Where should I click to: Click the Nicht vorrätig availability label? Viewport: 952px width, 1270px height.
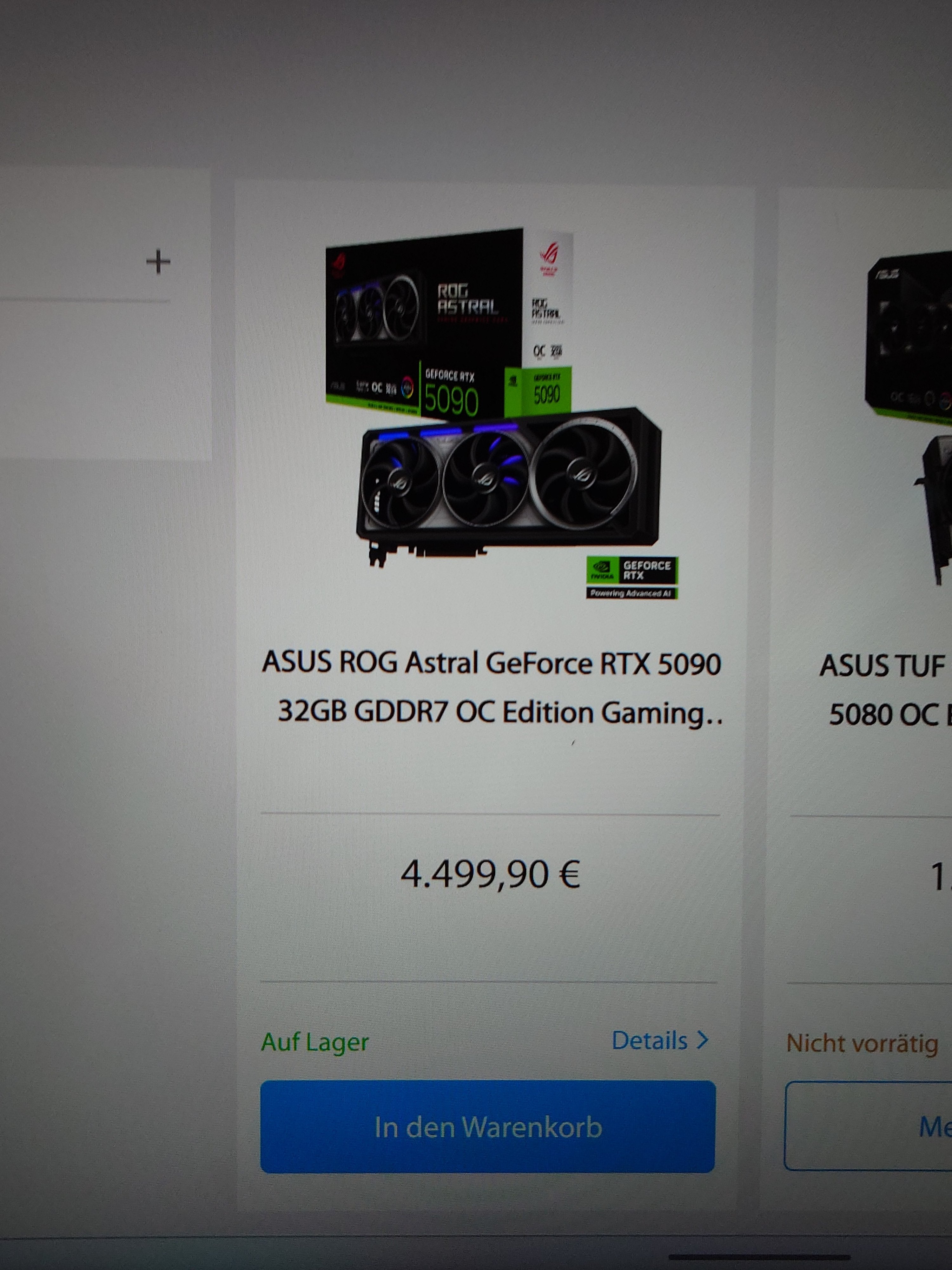pyautogui.click(x=862, y=1043)
